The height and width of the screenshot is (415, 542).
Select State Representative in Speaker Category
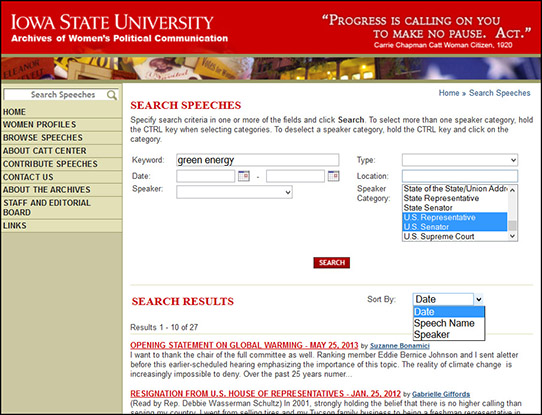455,198
